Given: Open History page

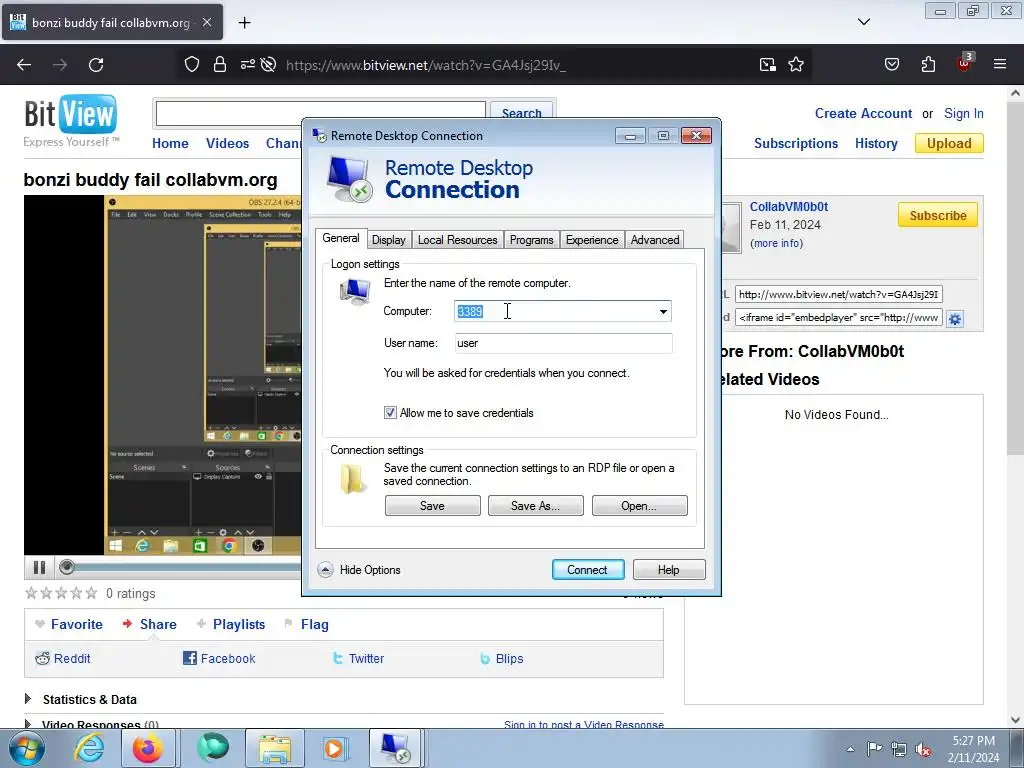Looking at the screenshot, I should pos(876,143).
